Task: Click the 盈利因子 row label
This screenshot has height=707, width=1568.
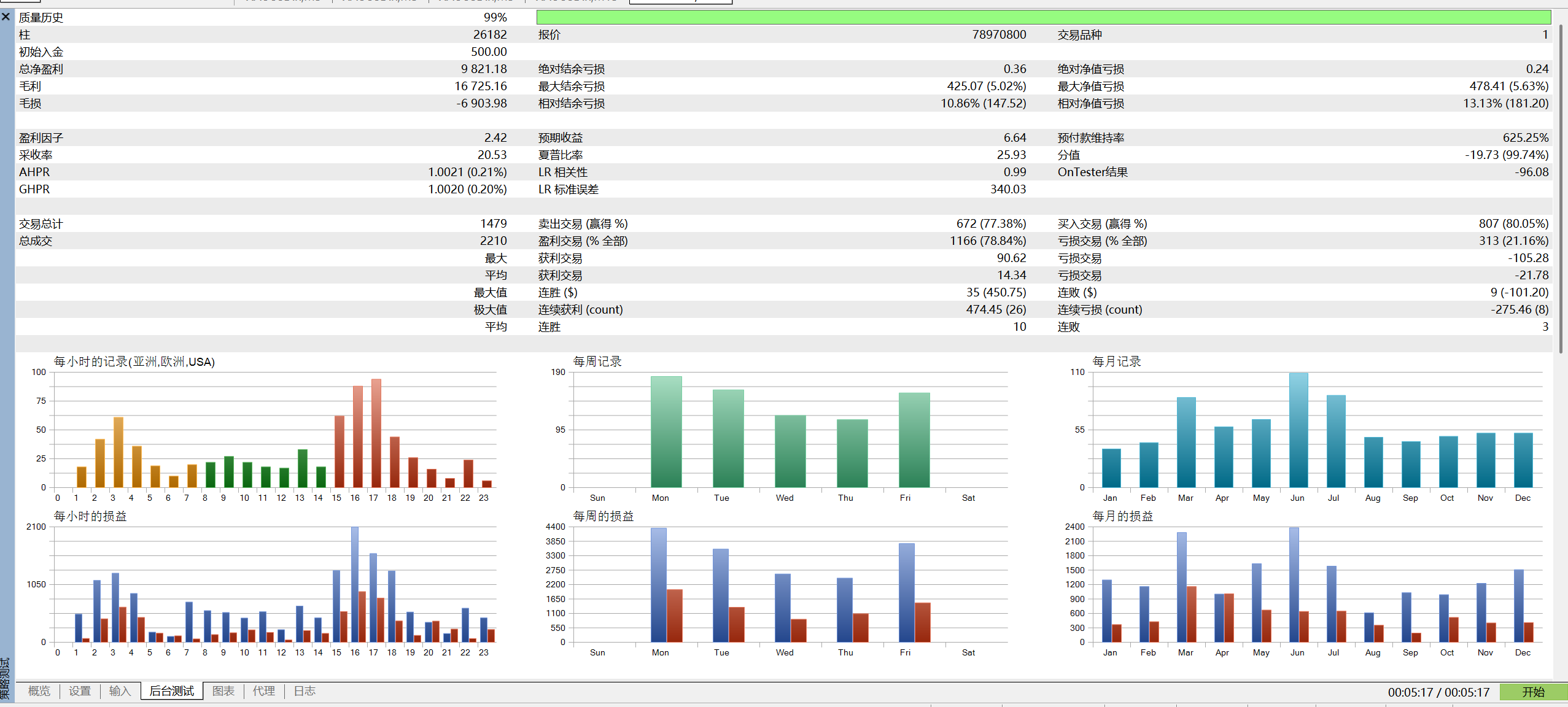Action: click(x=41, y=137)
